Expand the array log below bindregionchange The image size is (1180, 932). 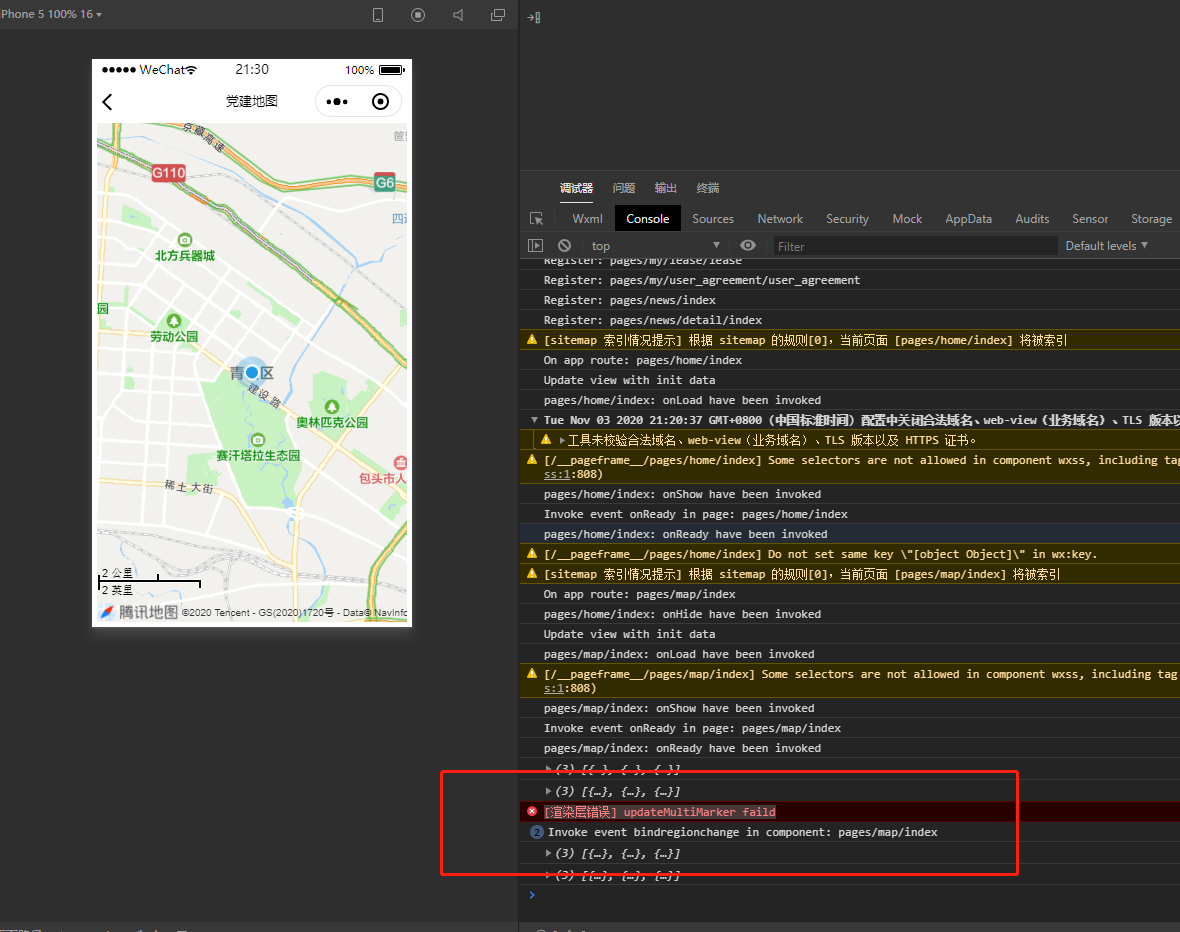pyautogui.click(x=548, y=853)
